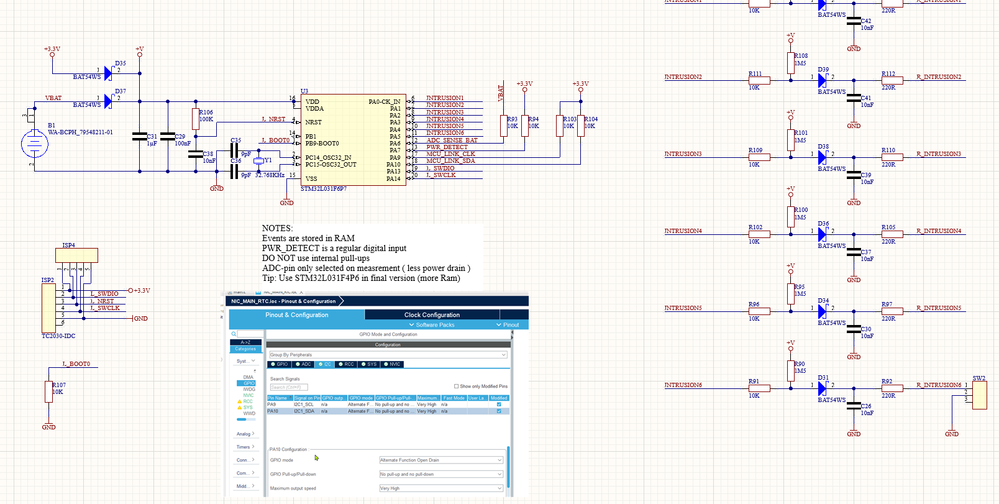Select the U3 STM32L031F6P7 microcontroller body
Viewport: 999px width, 504px height.
click(x=352, y=140)
